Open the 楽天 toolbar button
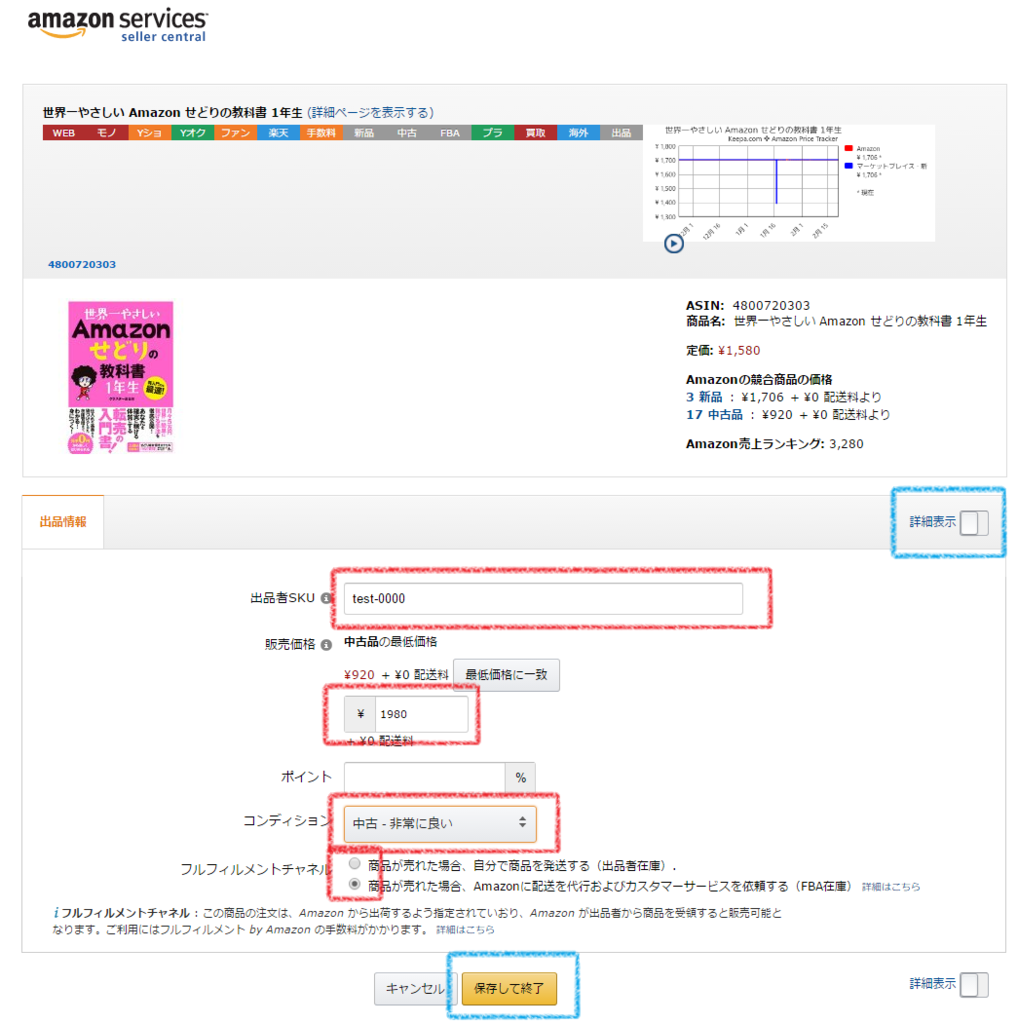Screen dimensions: 1018x1024 [278, 133]
